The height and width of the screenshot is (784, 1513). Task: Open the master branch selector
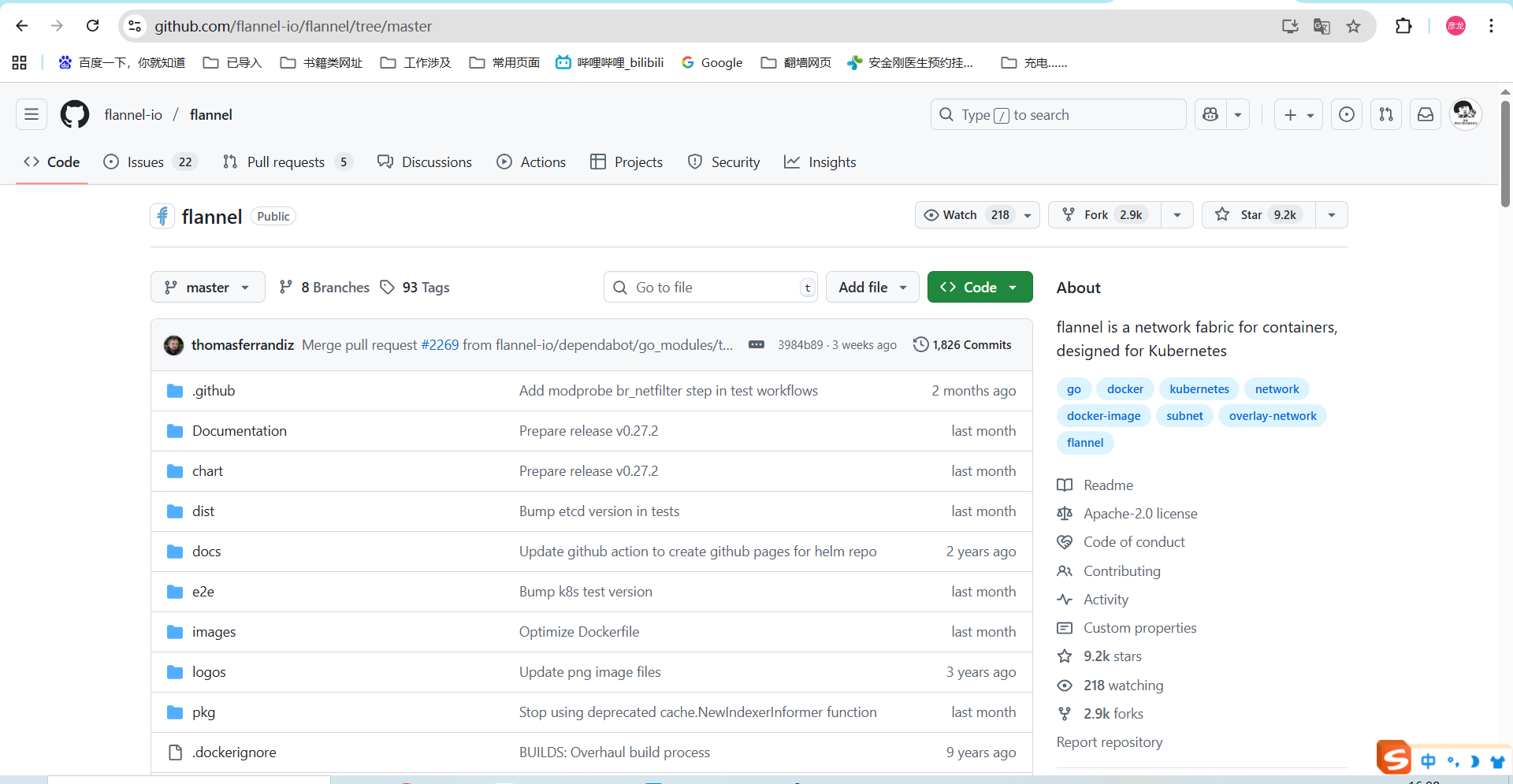pyautogui.click(x=207, y=288)
